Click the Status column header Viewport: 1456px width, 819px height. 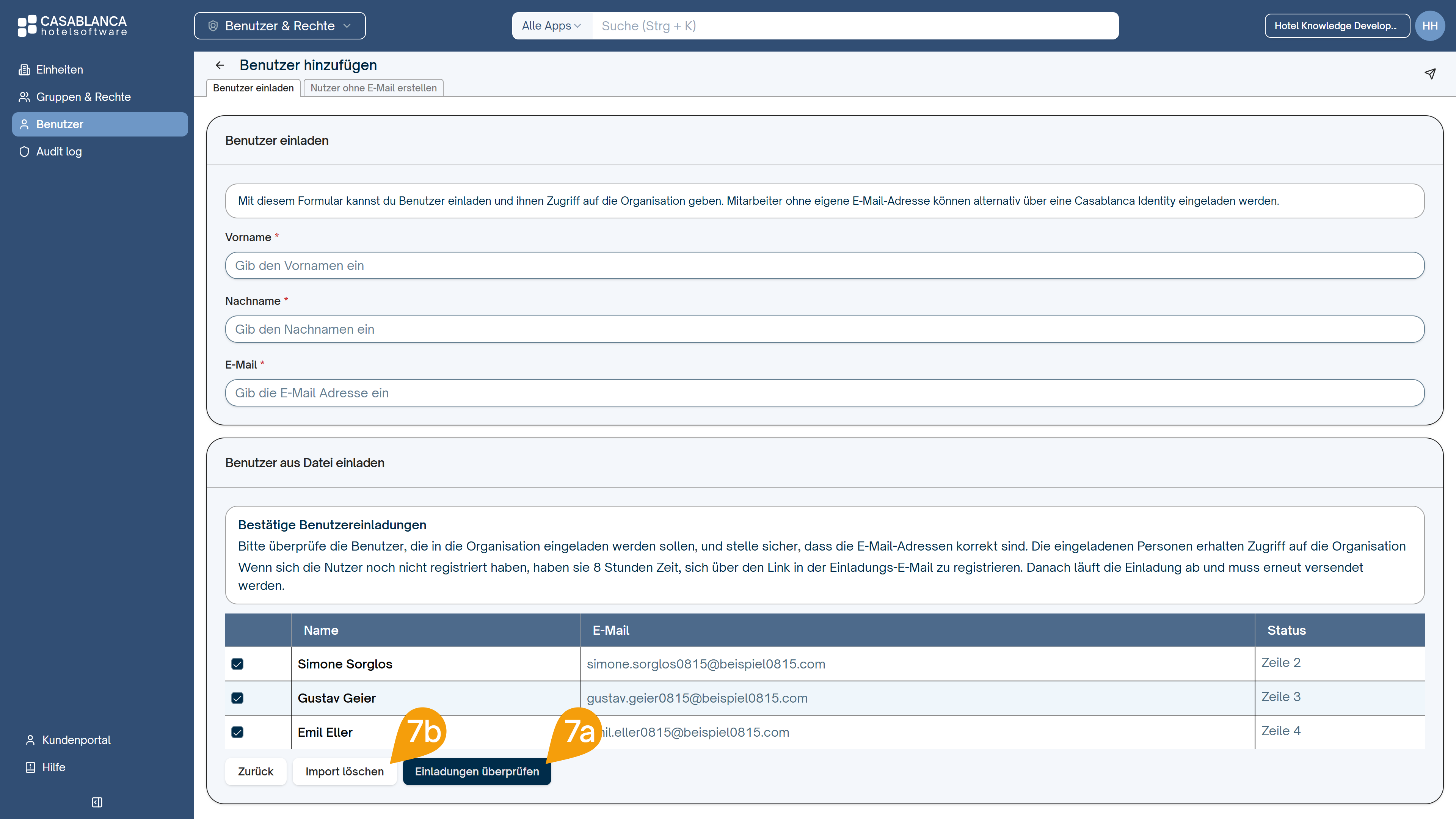1340,630
